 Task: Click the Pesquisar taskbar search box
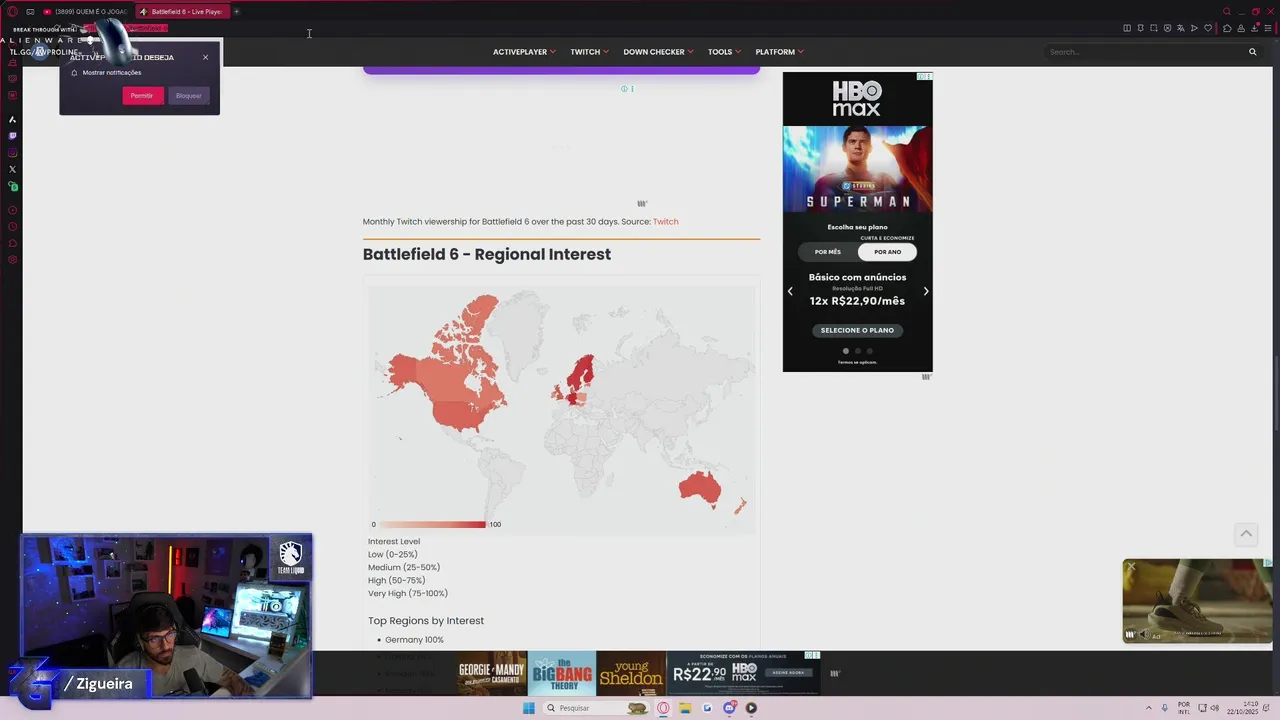[x=596, y=708]
